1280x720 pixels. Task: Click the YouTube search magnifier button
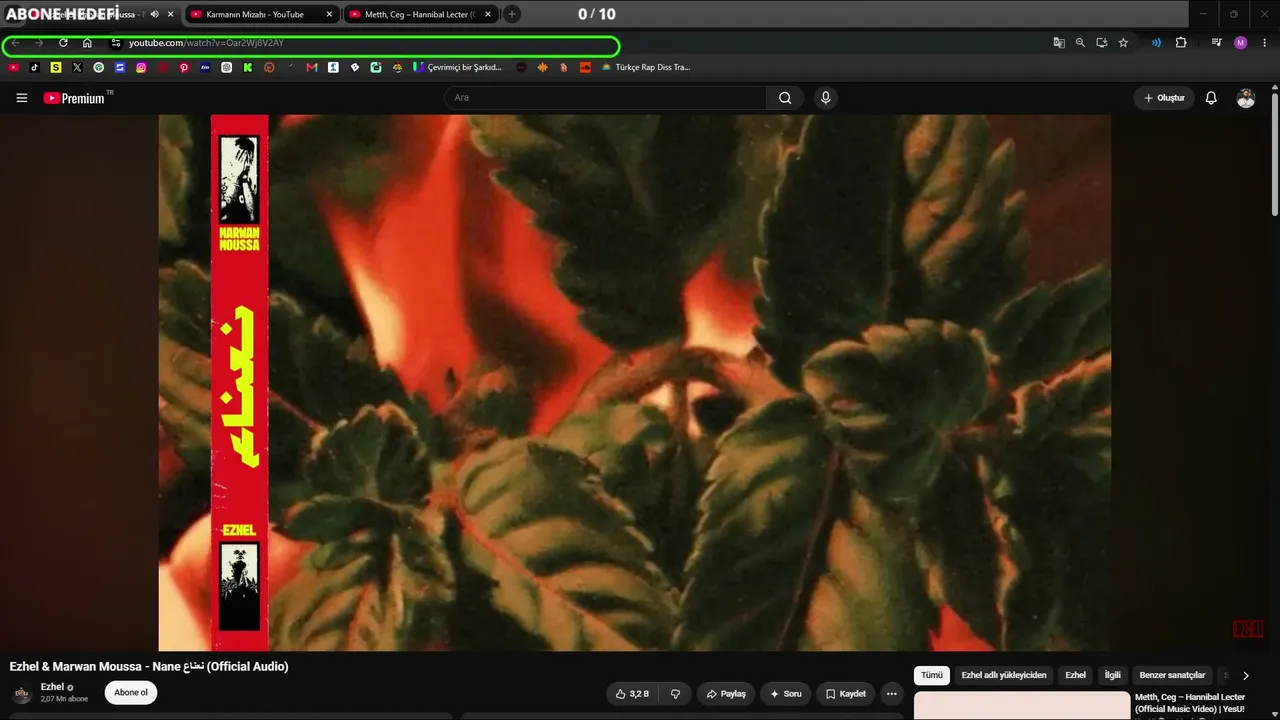785,98
